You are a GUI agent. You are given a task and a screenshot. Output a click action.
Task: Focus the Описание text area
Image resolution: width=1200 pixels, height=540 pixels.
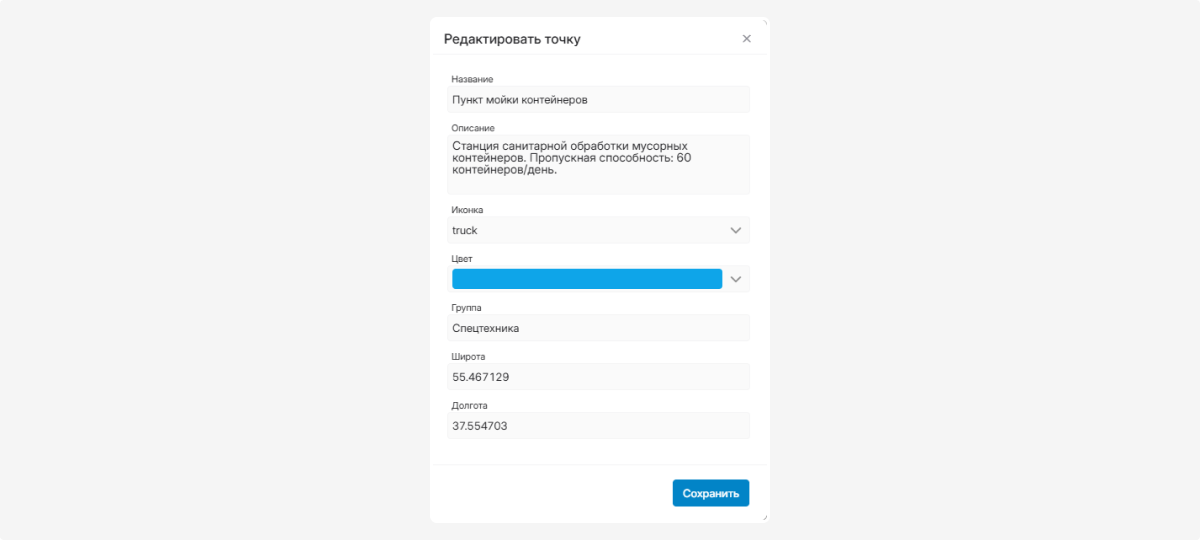click(x=598, y=165)
